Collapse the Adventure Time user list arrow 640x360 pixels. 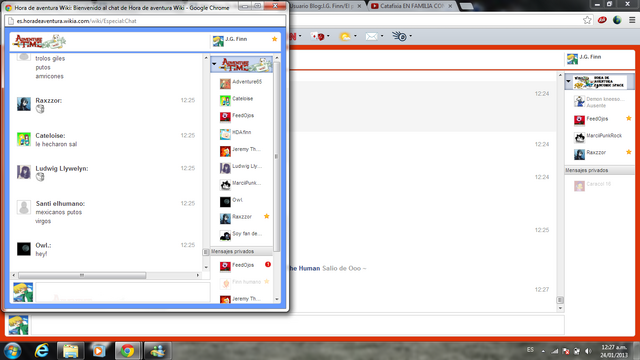click(214, 64)
